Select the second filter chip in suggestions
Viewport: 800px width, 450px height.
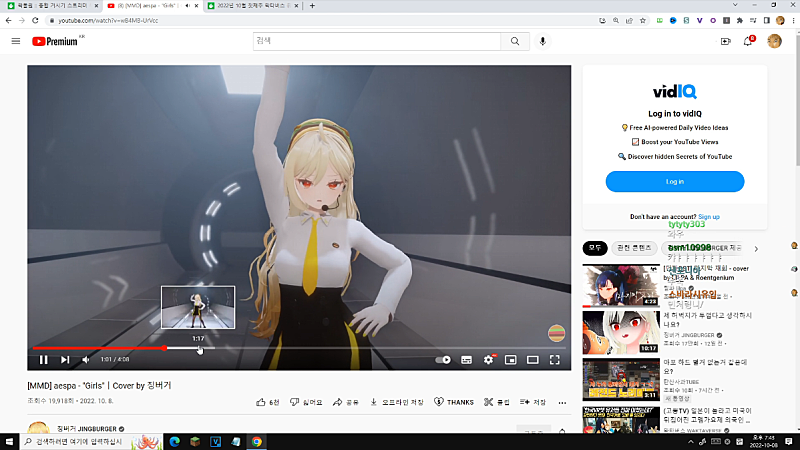pyautogui.click(x=634, y=248)
